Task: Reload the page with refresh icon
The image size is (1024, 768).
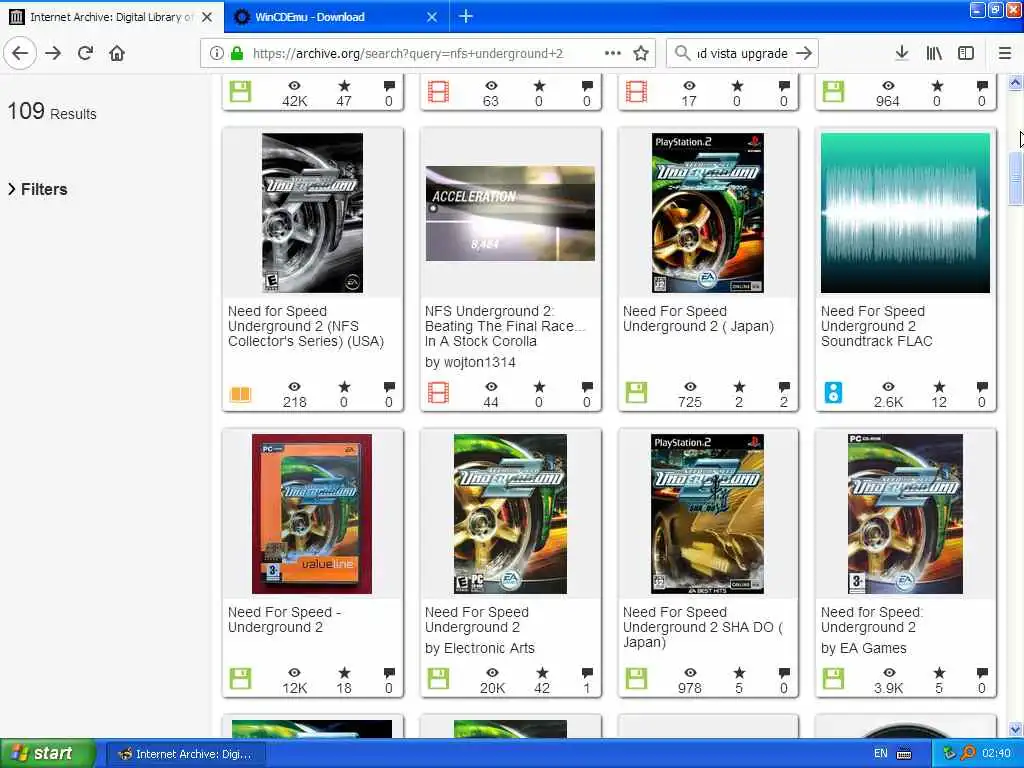Action: (x=85, y=53)
